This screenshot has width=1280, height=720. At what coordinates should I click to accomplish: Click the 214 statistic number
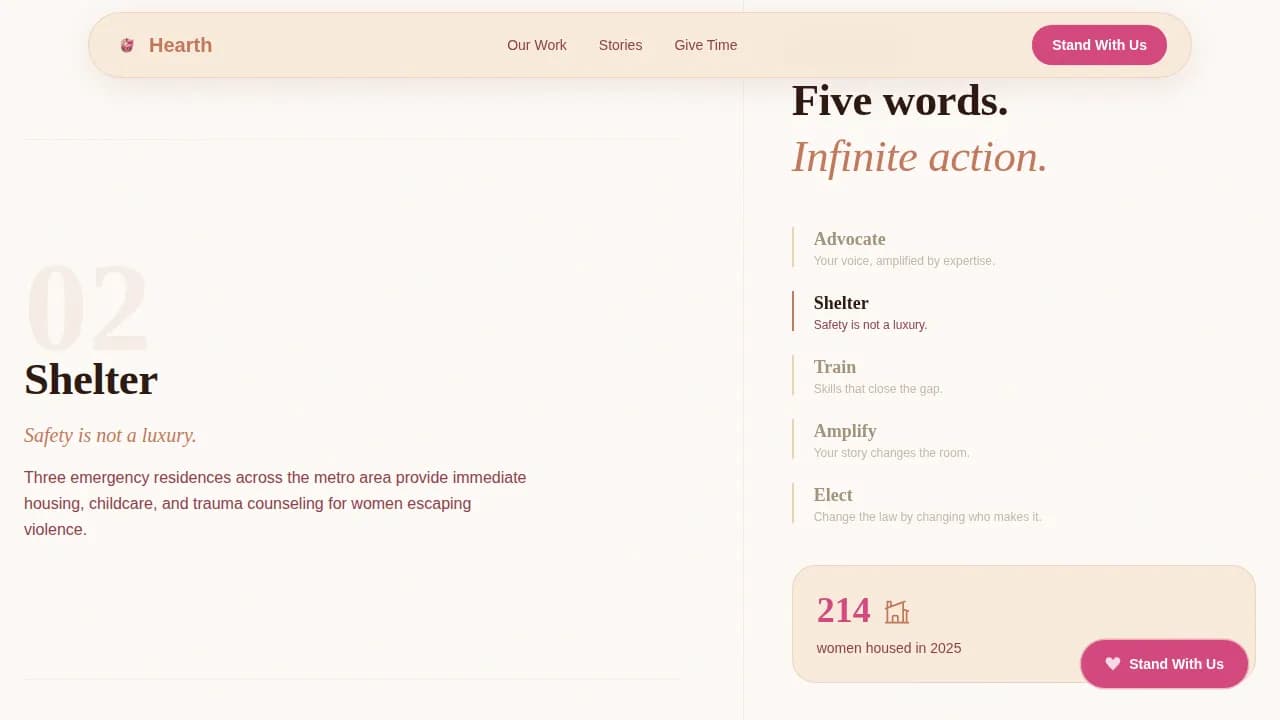(843, 610)
